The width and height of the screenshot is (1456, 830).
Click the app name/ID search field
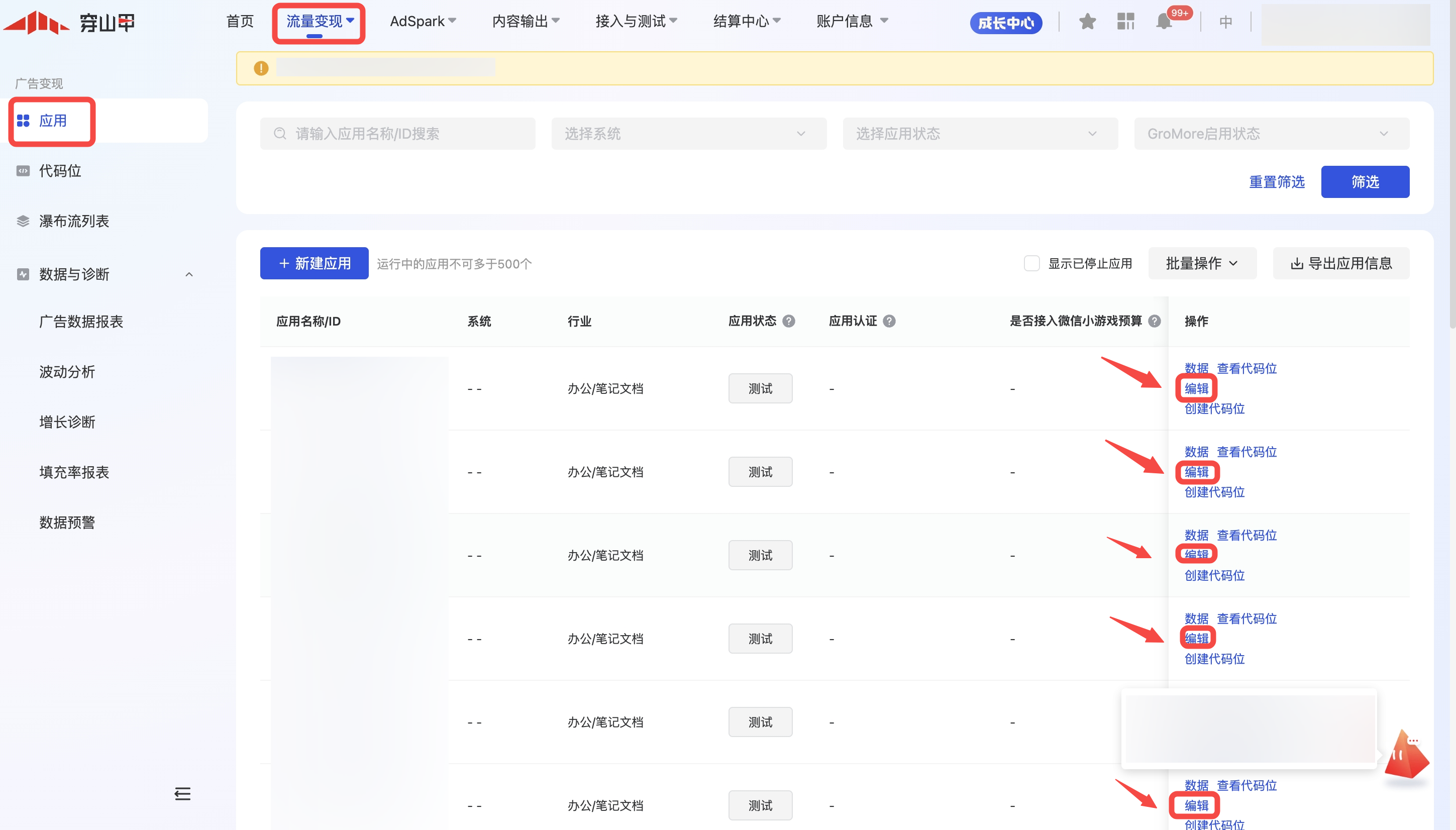398,134
